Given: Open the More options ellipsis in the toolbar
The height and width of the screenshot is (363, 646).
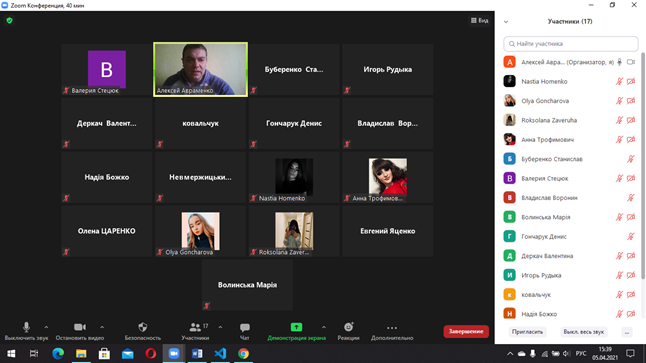Looking at the screenshot, I should [392, 328].
